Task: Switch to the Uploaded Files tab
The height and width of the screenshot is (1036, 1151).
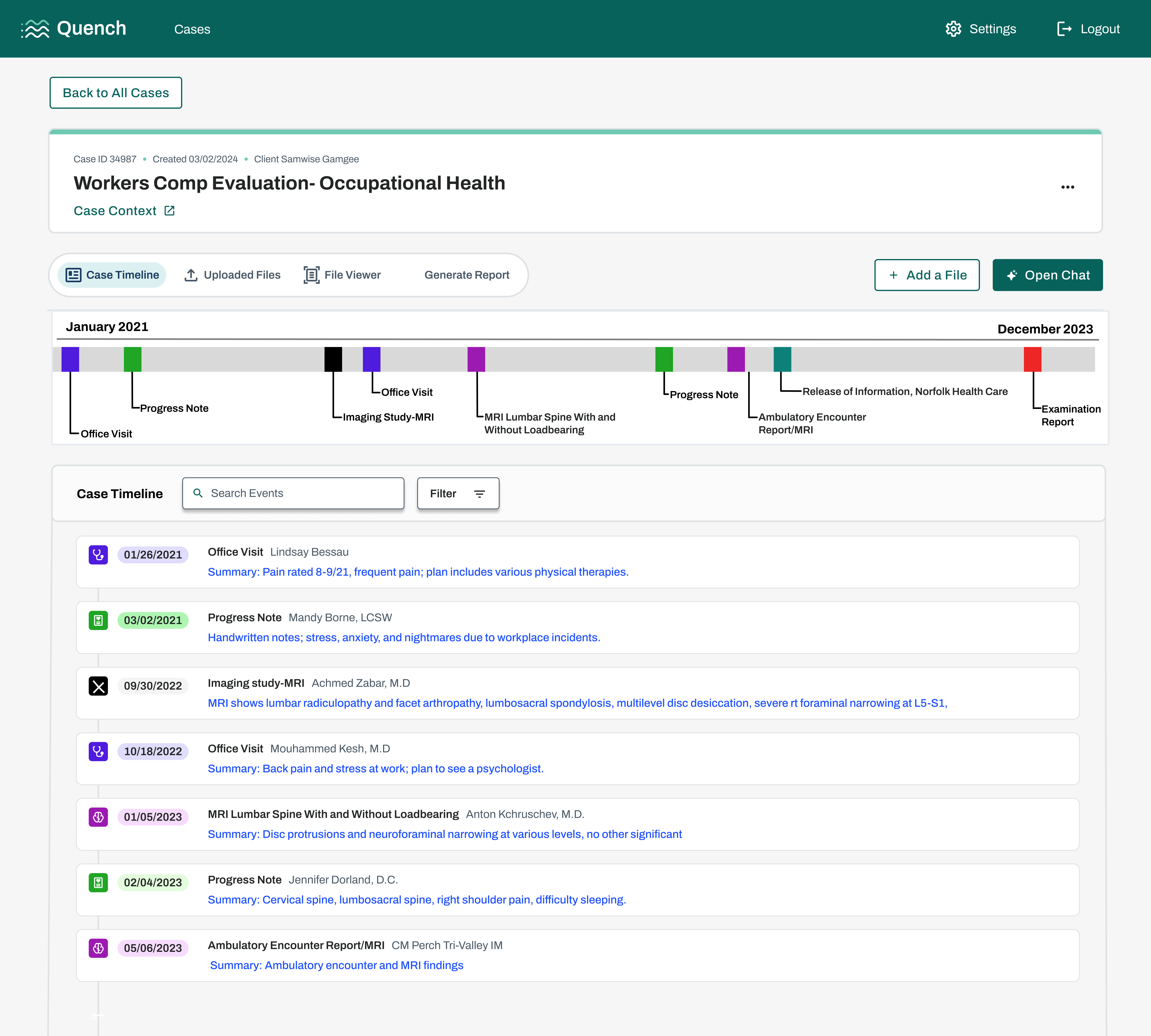Action: click(x=233, y=275)
